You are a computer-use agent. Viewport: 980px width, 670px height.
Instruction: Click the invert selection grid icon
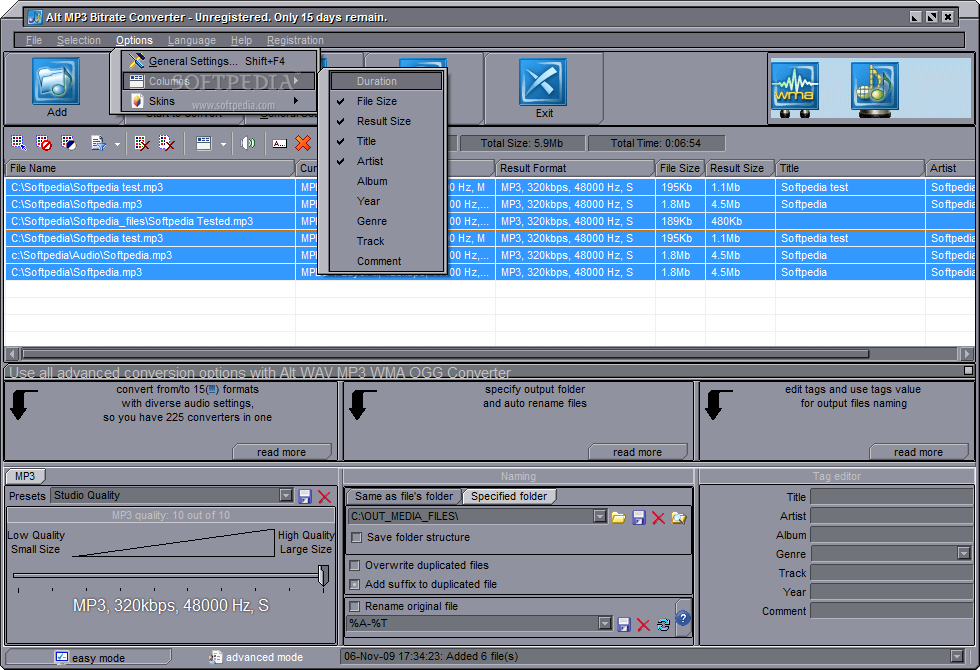pyautogui.click(x=69, y=143)
